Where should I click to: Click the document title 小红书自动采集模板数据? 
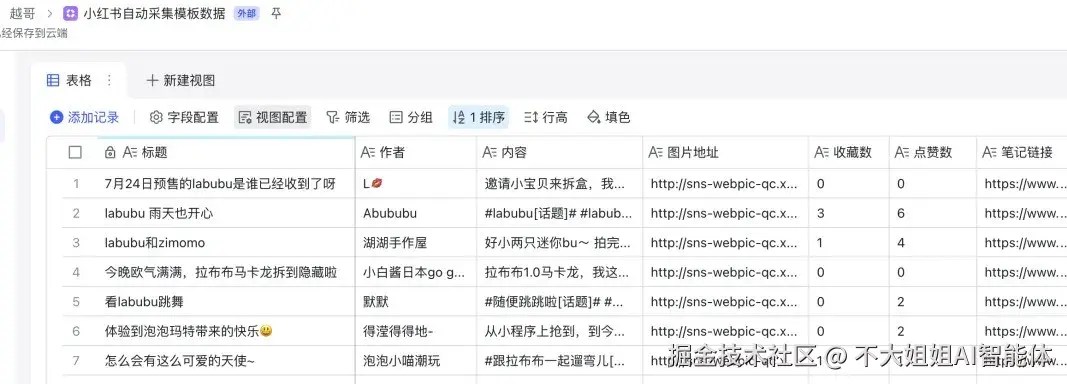(154, 13)
